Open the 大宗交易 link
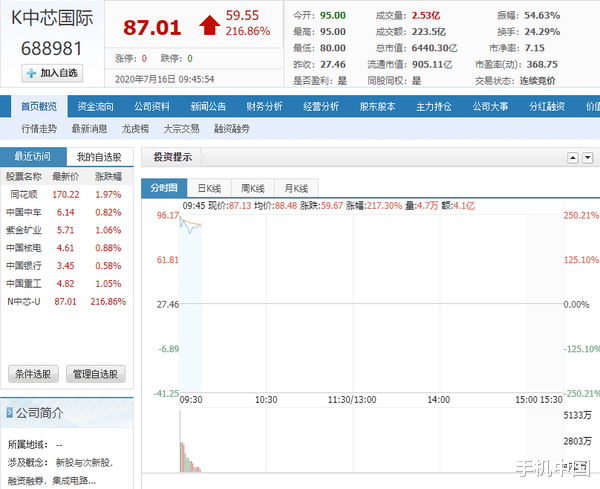The image size is (600, 489). point(181,129)
